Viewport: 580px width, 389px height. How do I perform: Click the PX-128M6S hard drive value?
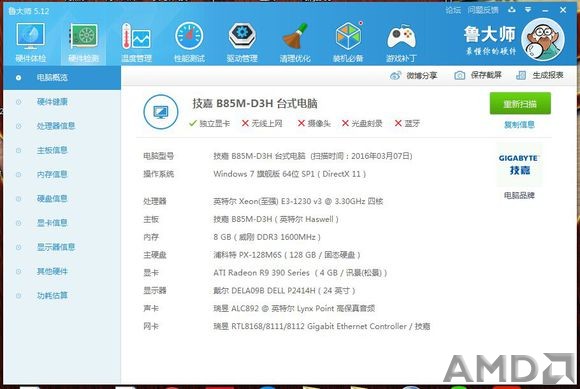pyautogui.click(x=287, y=255)
